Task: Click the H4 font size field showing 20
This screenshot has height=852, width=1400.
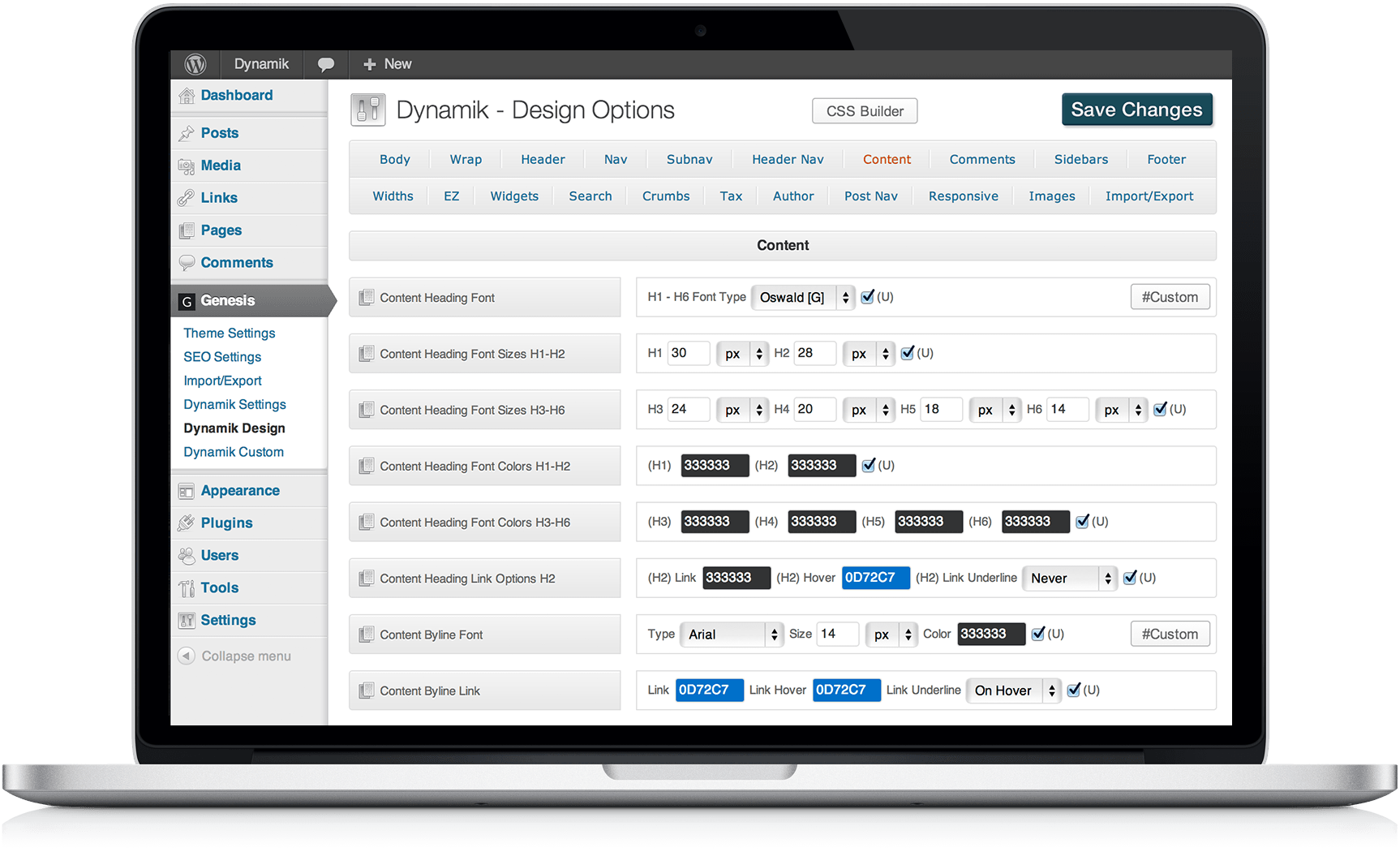Action: coord(815,409)
